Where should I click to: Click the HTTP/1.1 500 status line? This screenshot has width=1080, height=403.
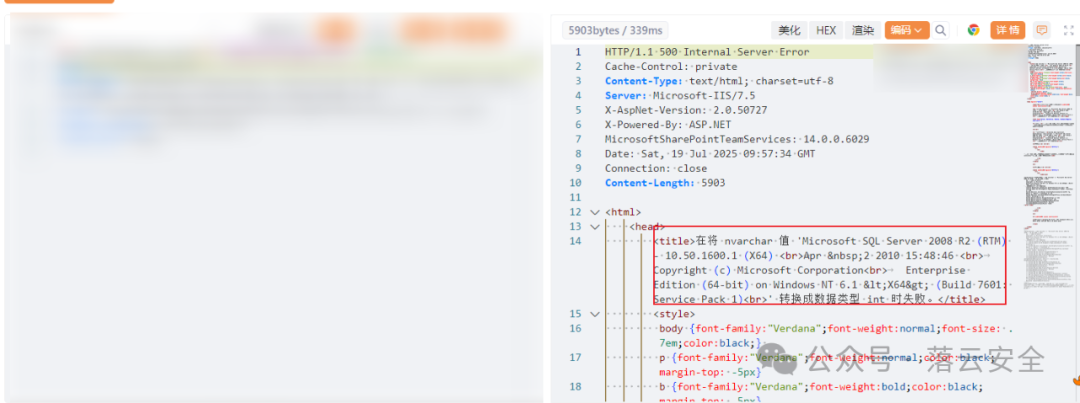[x=706, y=52]
